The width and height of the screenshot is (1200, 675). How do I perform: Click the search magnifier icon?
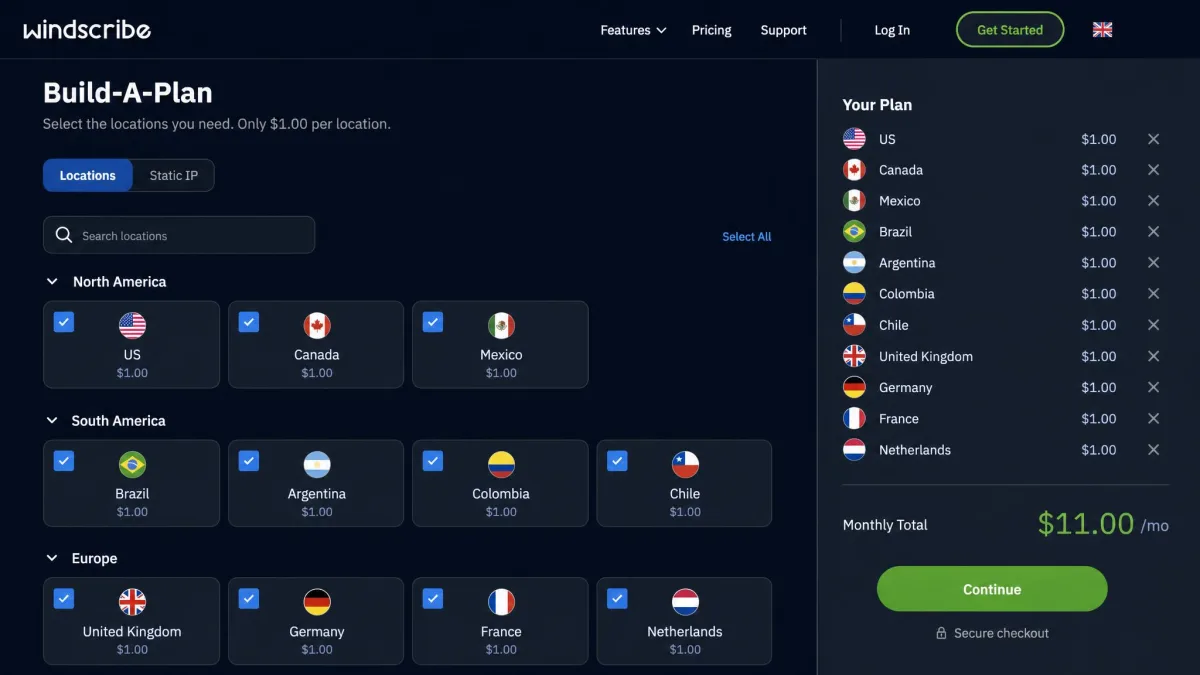pos(64,235)
